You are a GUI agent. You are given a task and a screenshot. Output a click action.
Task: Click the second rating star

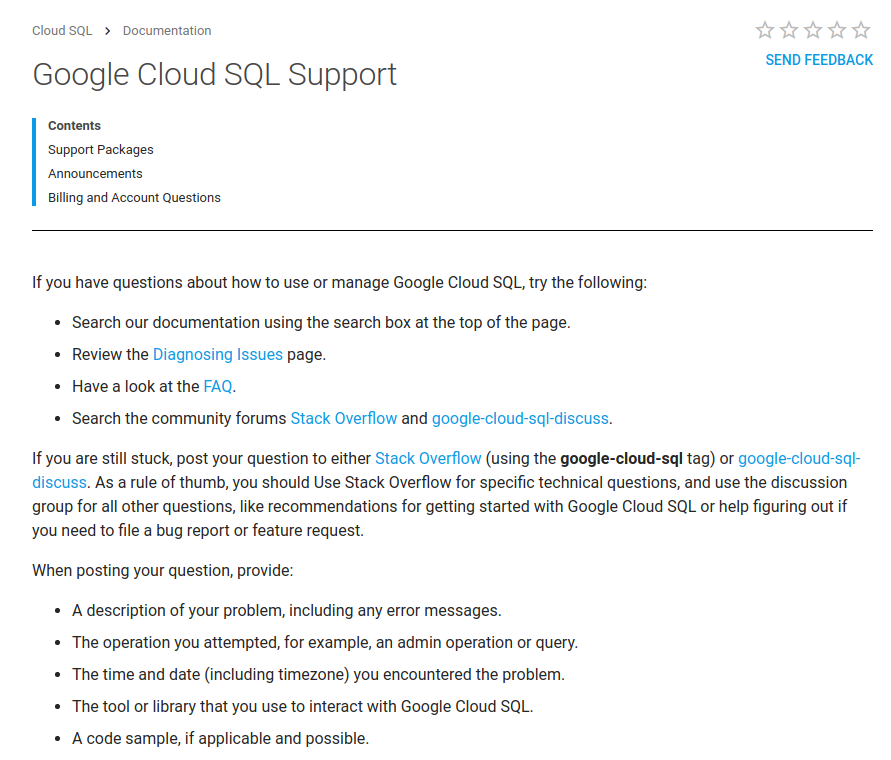coord(789,30)
